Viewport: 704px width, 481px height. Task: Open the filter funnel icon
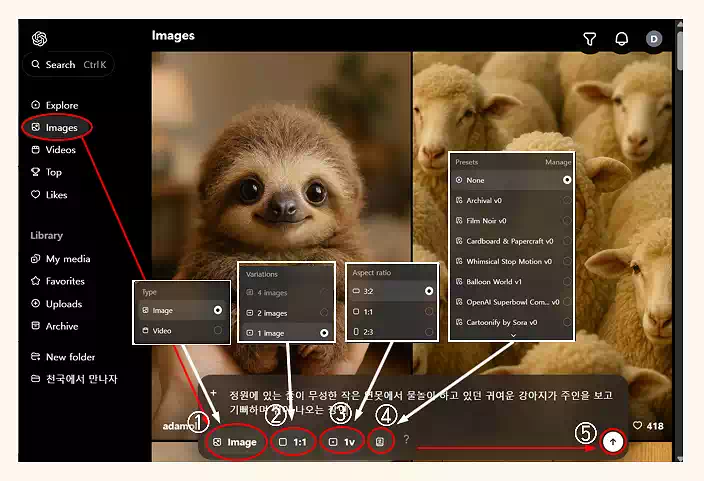click(x=590, y=39)
